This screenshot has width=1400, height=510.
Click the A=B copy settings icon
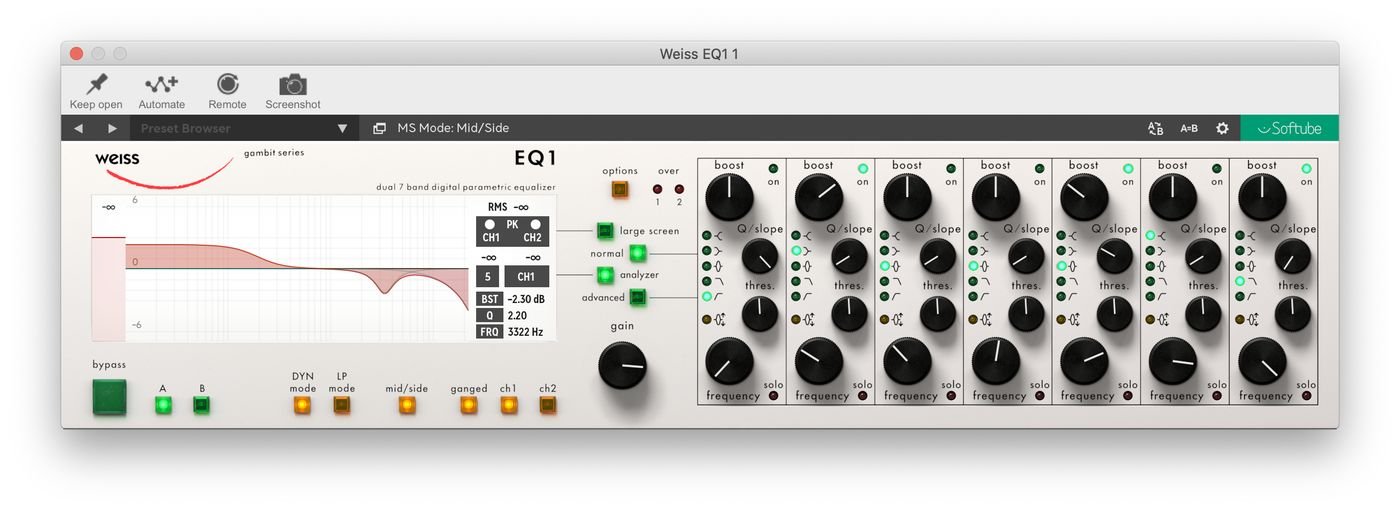click(1189, 128)
